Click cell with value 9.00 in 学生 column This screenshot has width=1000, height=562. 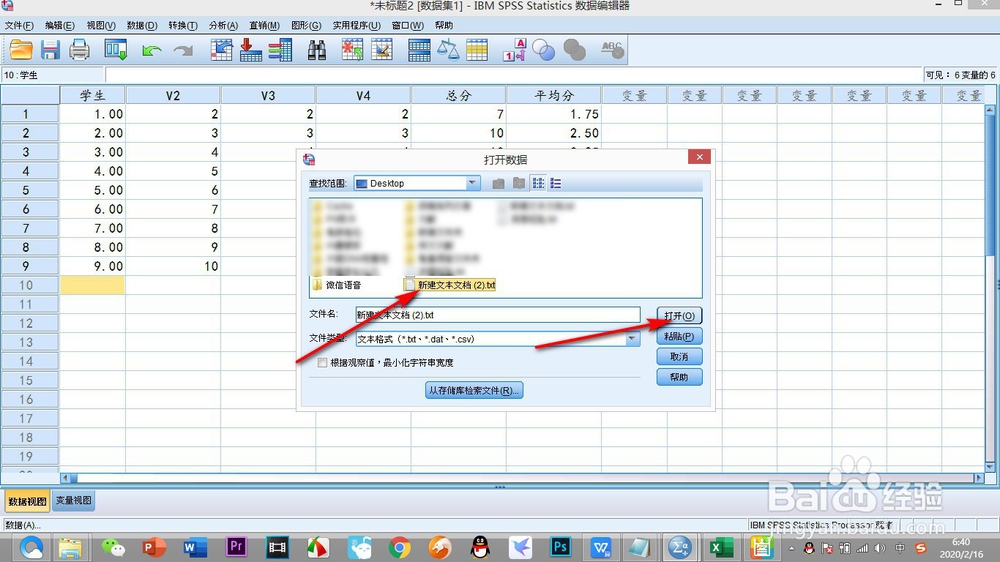(x=92, y=266)
